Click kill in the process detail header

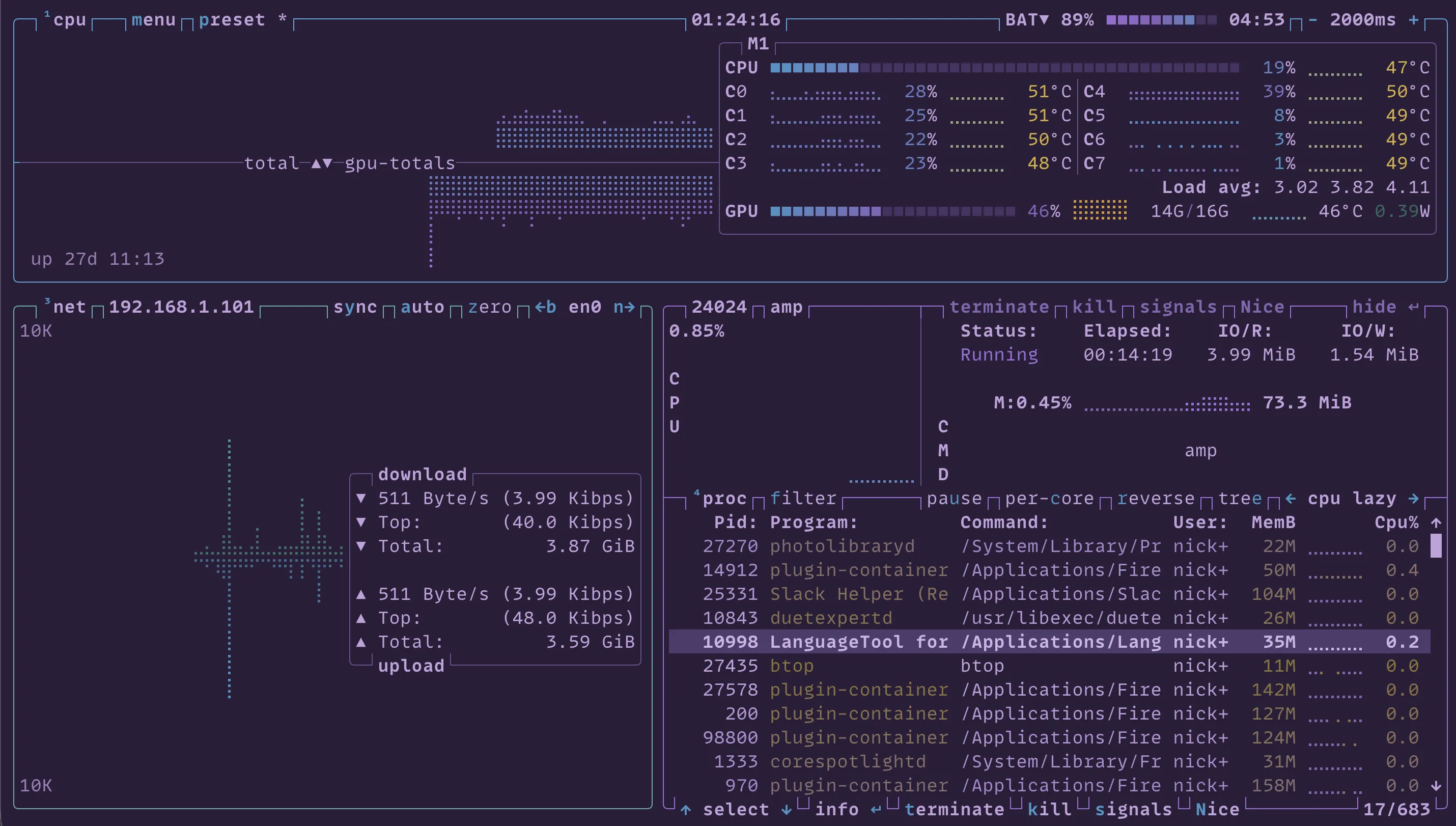[1094, 307]
